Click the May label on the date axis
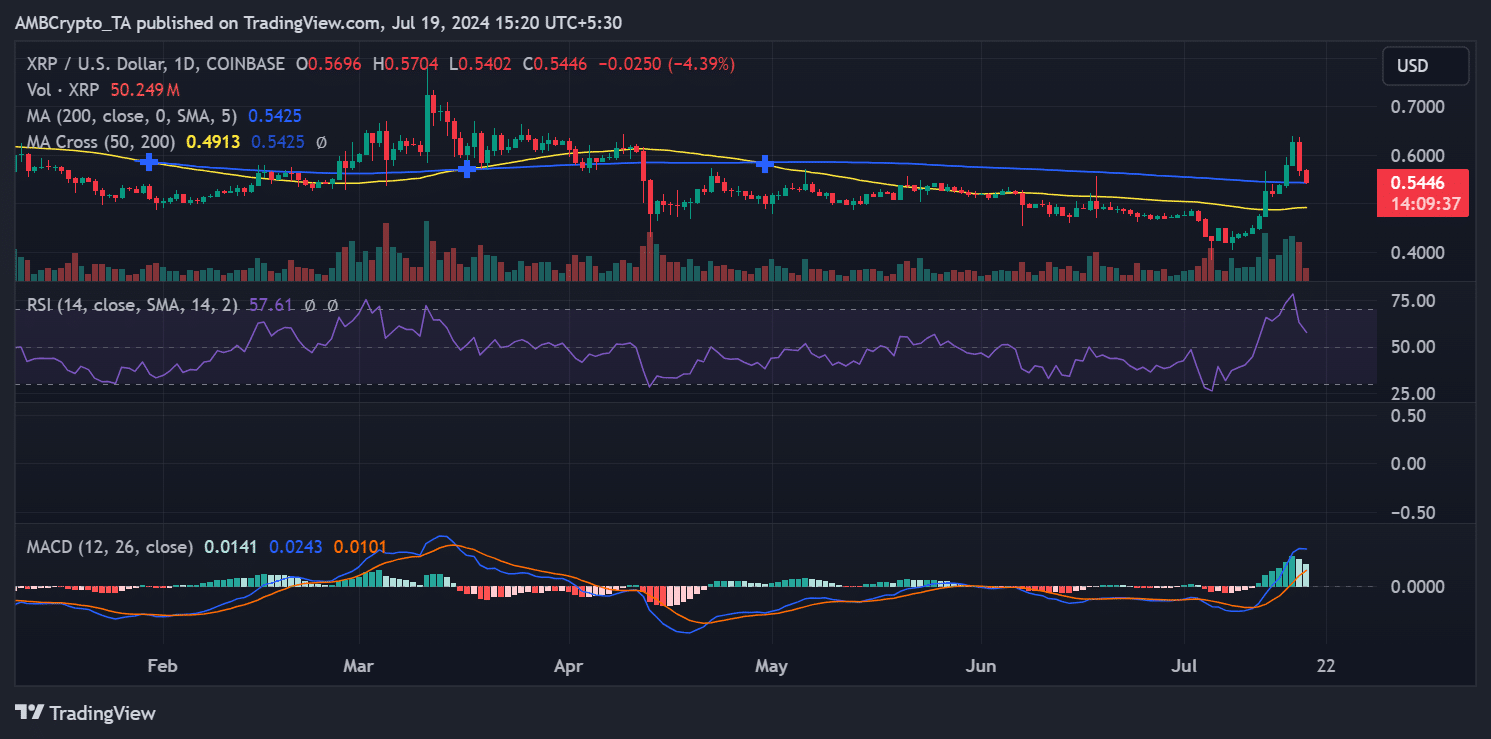This screenshot has height=739, width=1491. pos(772,665)
